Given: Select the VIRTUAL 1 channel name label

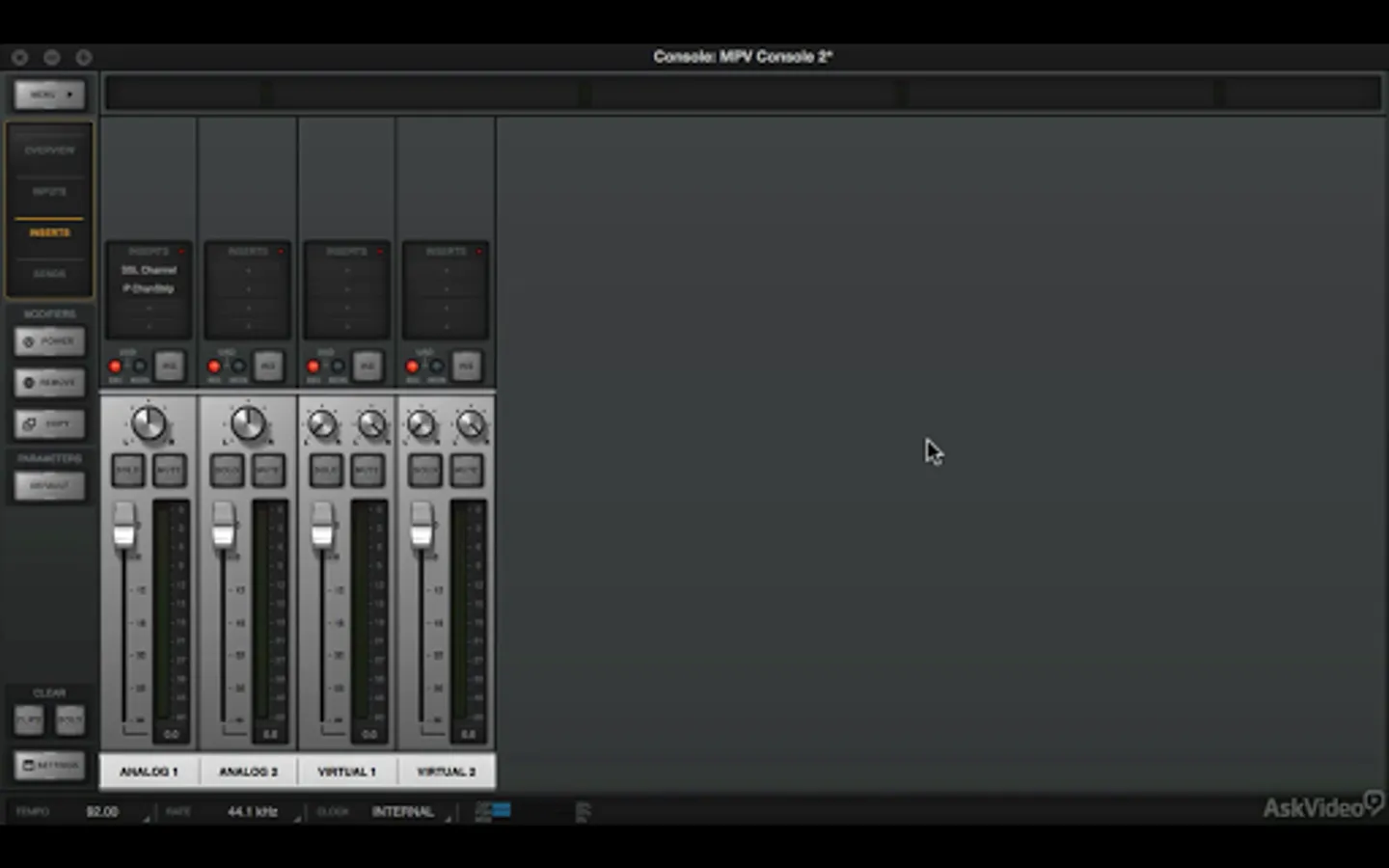Looking at the screenshot, I should tap(346, 772).
